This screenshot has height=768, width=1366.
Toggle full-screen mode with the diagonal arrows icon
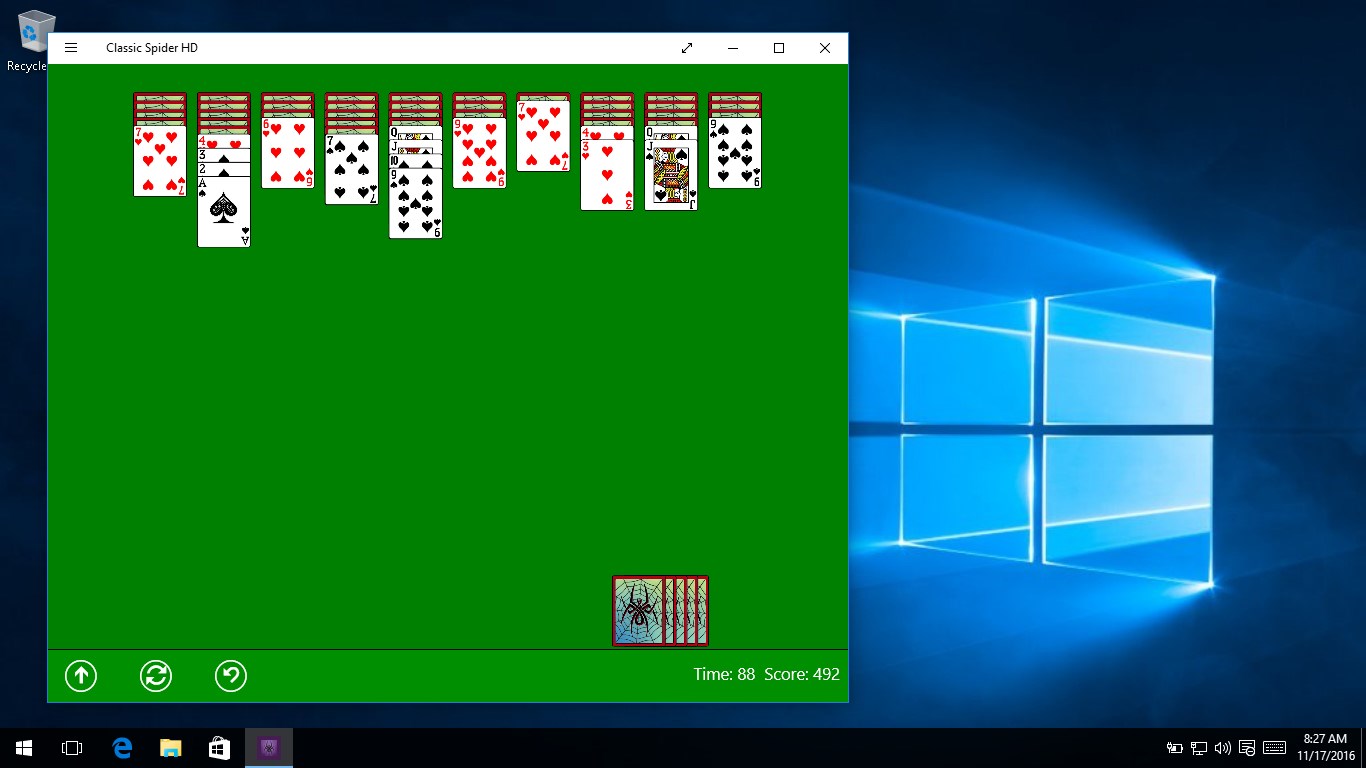[x=687, y=48]
